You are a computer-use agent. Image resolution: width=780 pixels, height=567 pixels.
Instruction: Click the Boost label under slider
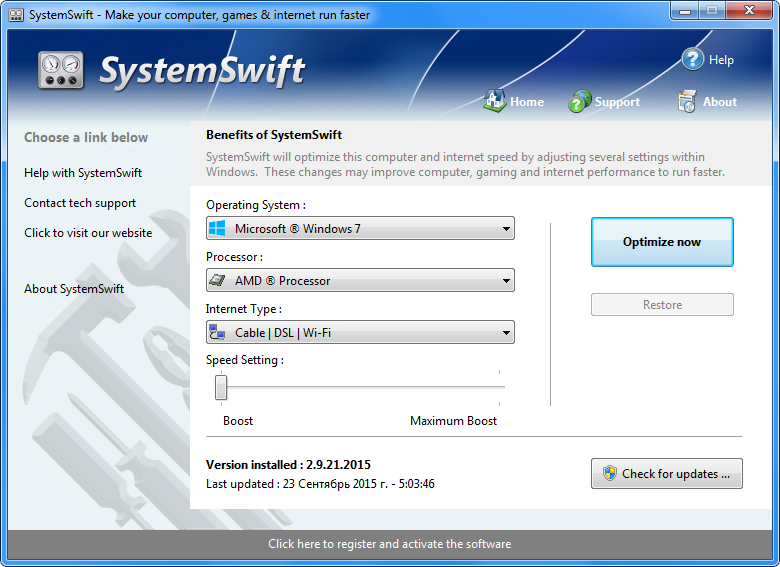tap(238, 421)
